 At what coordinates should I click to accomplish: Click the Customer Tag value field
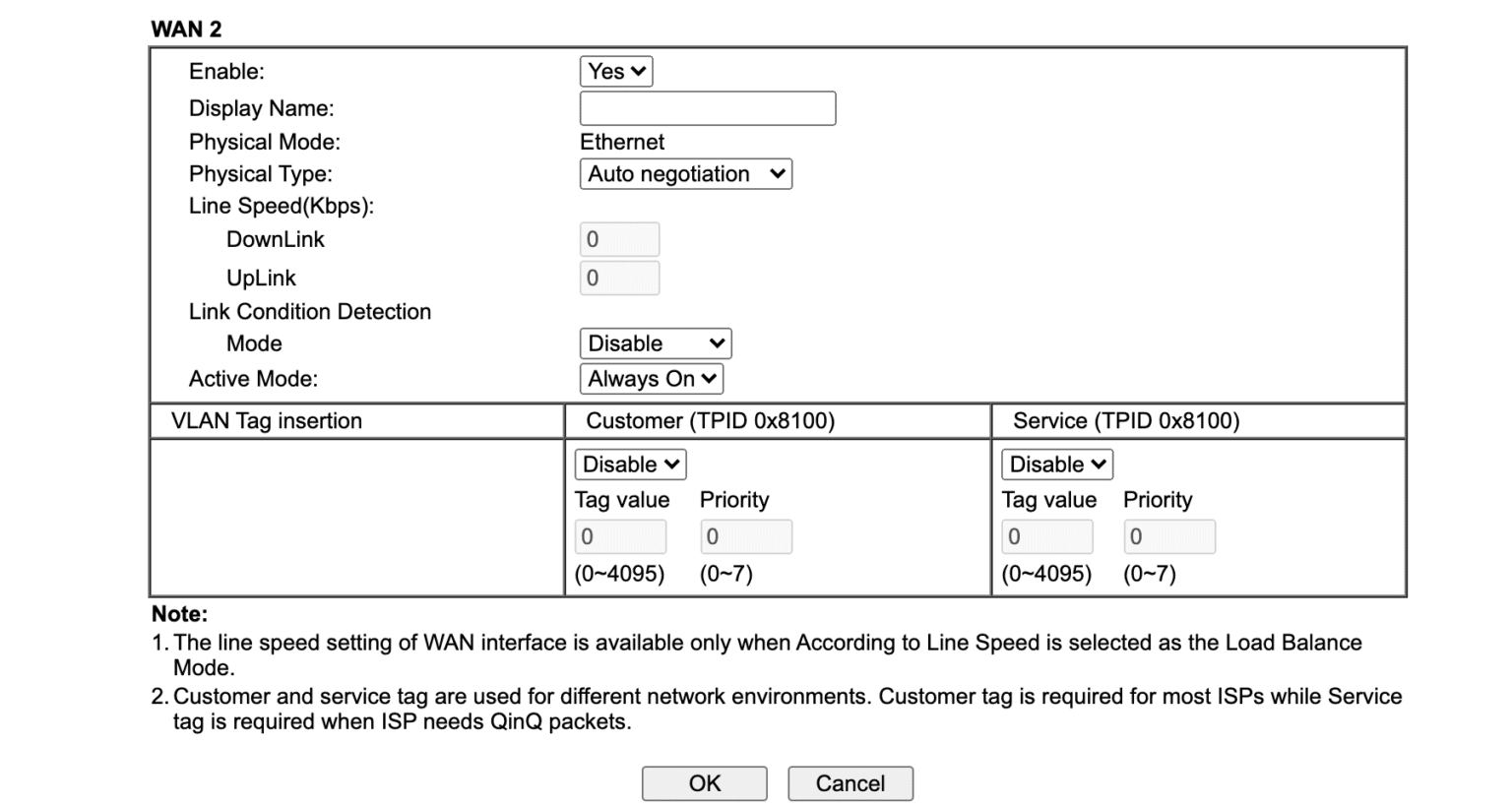[x=620, y=537]
